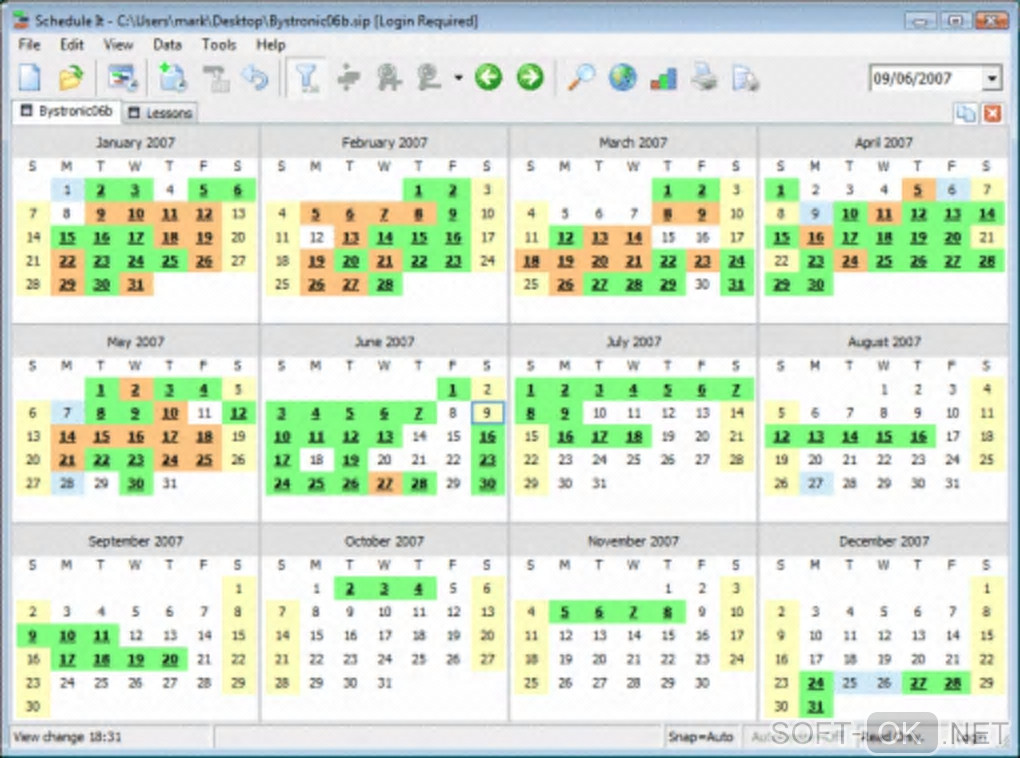Select January 15 green cell
Image resolution: width=1020 pixels, height=758 pixels.
pyautogui.click(x=67, y=237)
